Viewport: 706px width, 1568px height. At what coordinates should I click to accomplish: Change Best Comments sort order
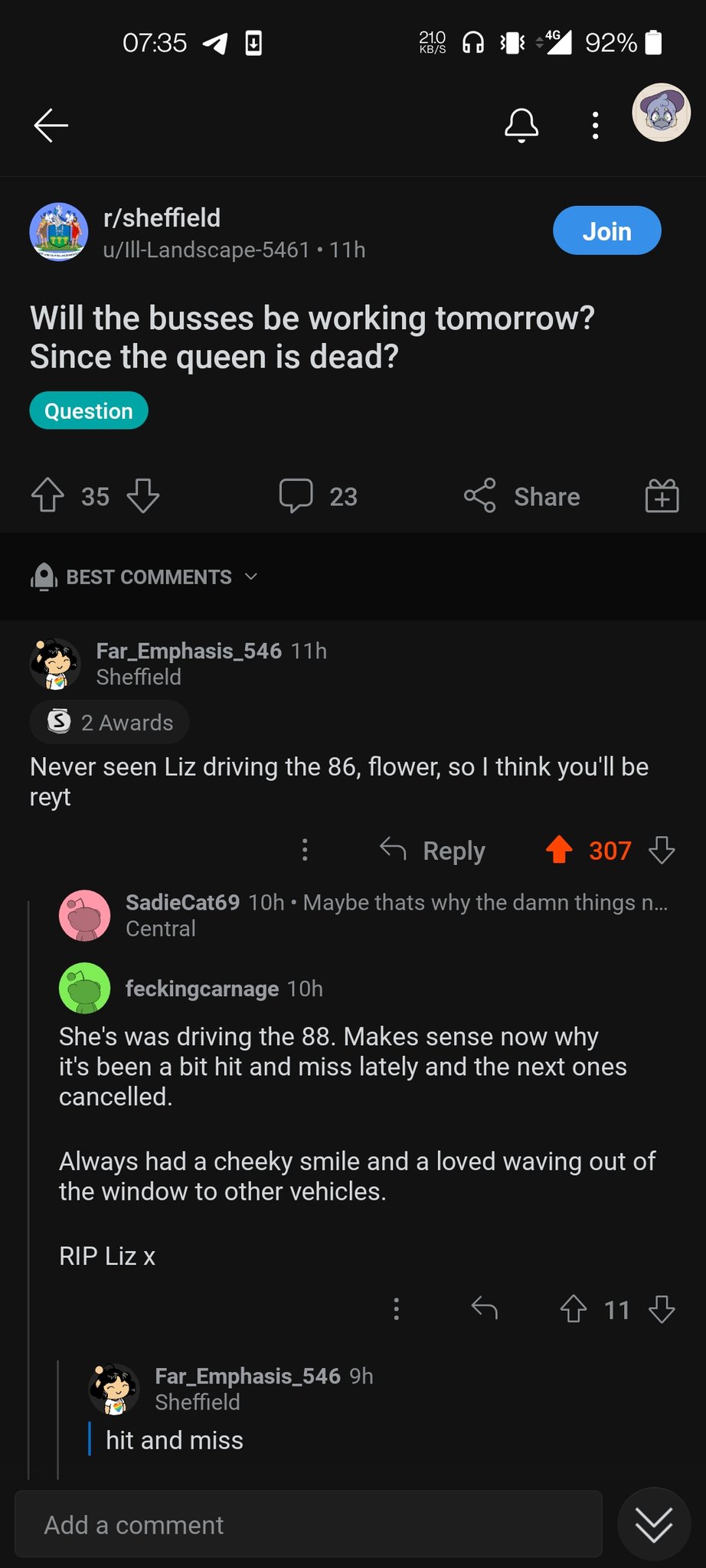144,577
